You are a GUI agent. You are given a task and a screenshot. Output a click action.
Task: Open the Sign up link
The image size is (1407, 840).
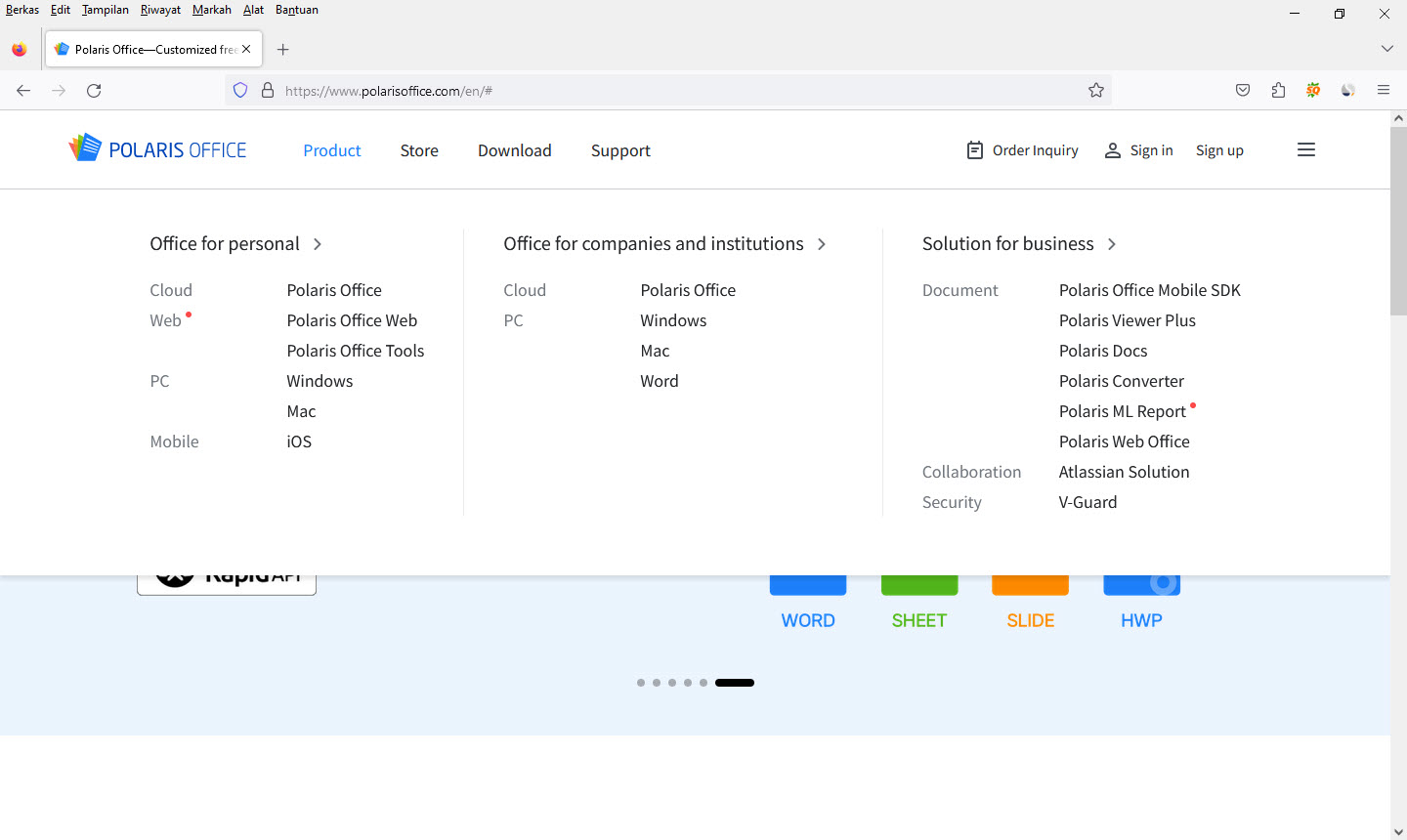1219,149
